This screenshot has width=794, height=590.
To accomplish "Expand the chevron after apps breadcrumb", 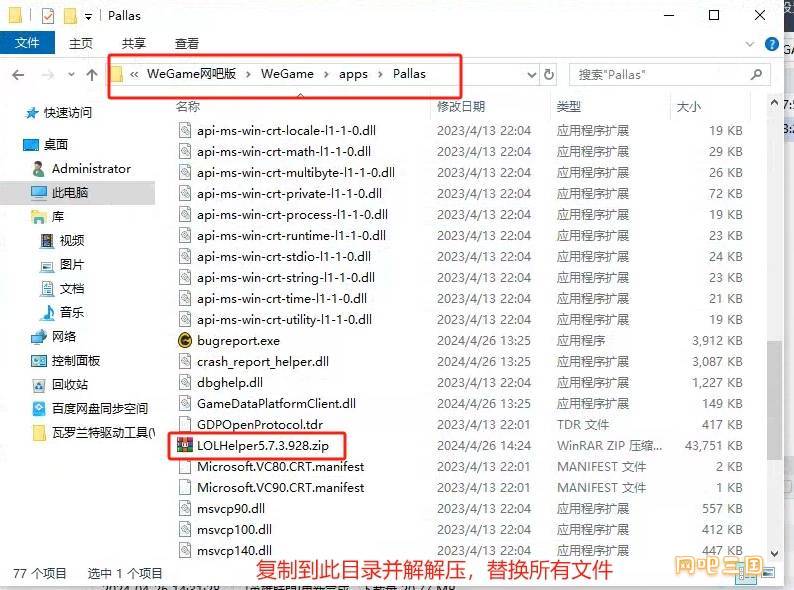I will coord(380,74).
